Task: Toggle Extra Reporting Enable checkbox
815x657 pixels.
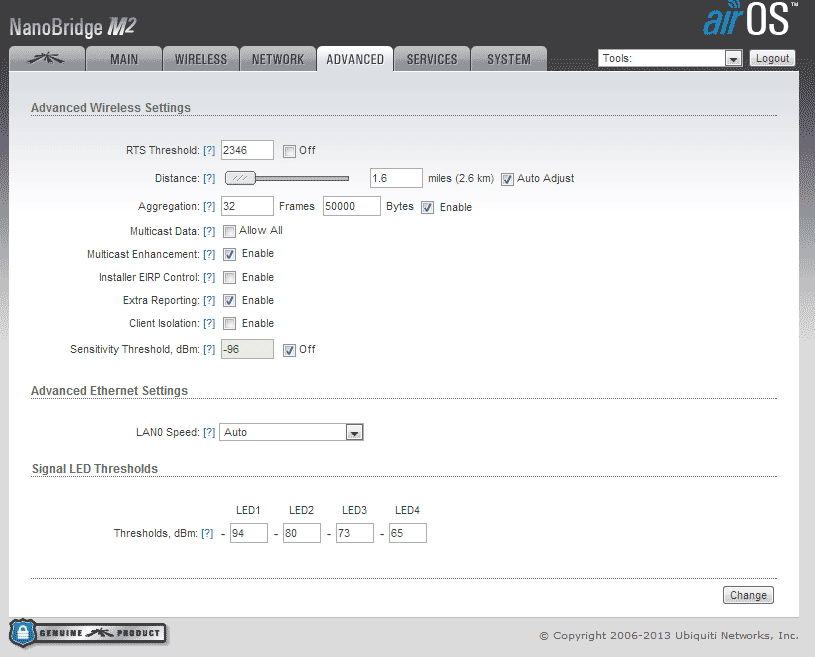Action: click(x=229, y=300)
